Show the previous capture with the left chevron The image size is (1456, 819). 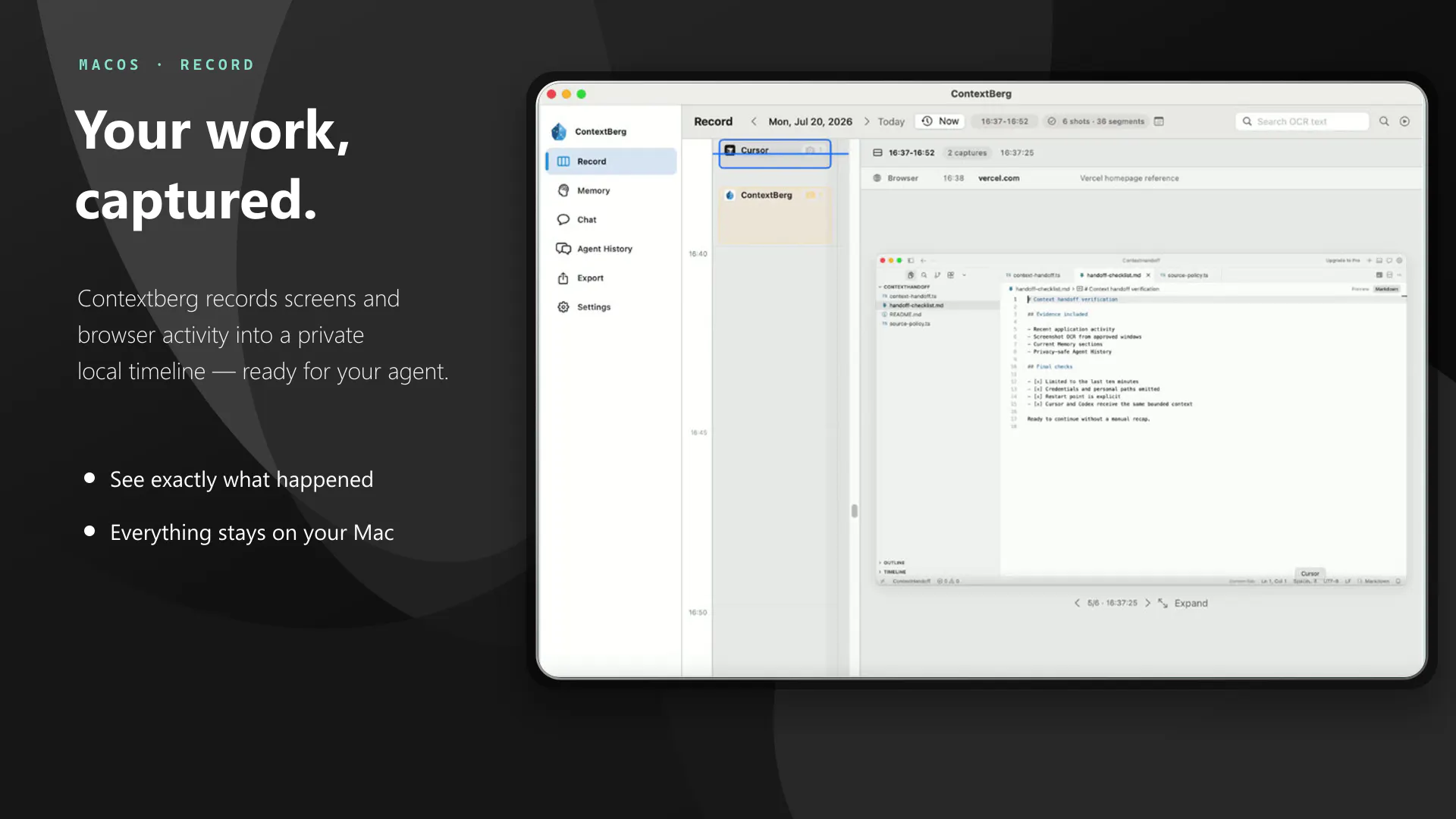tap(1077, 604)
